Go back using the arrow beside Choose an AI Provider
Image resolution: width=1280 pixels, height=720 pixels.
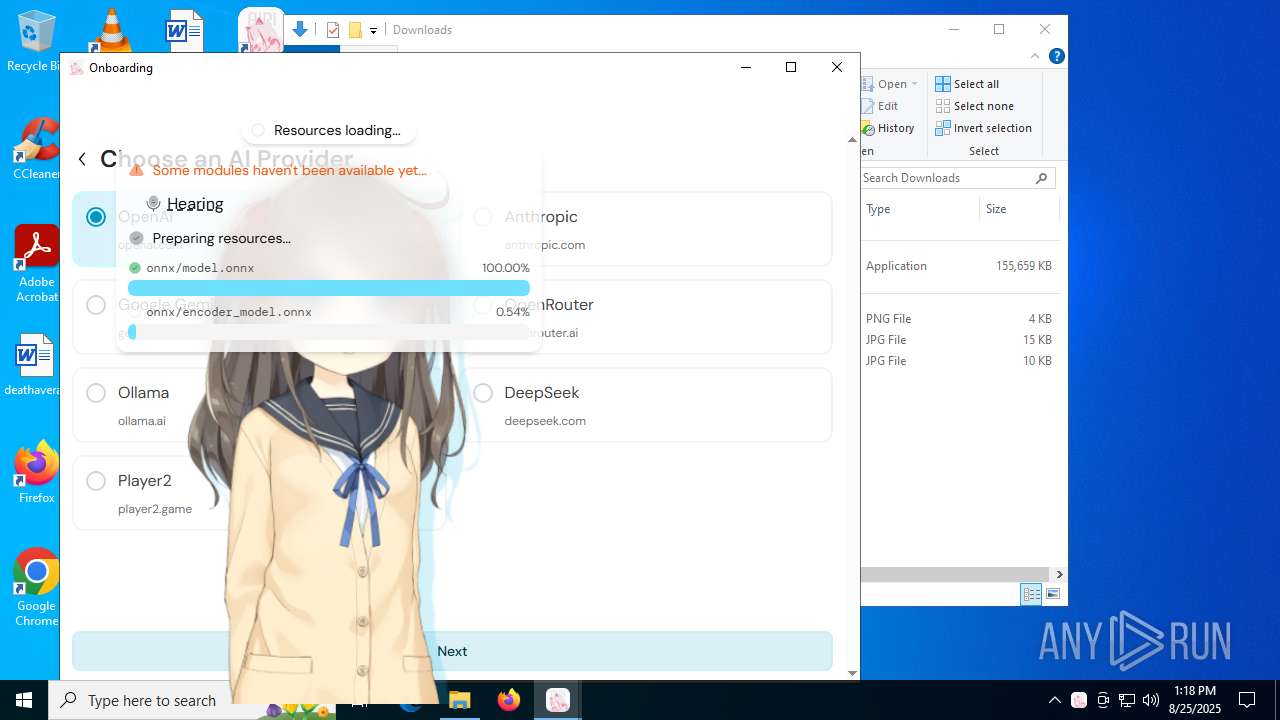coord(82,159)
